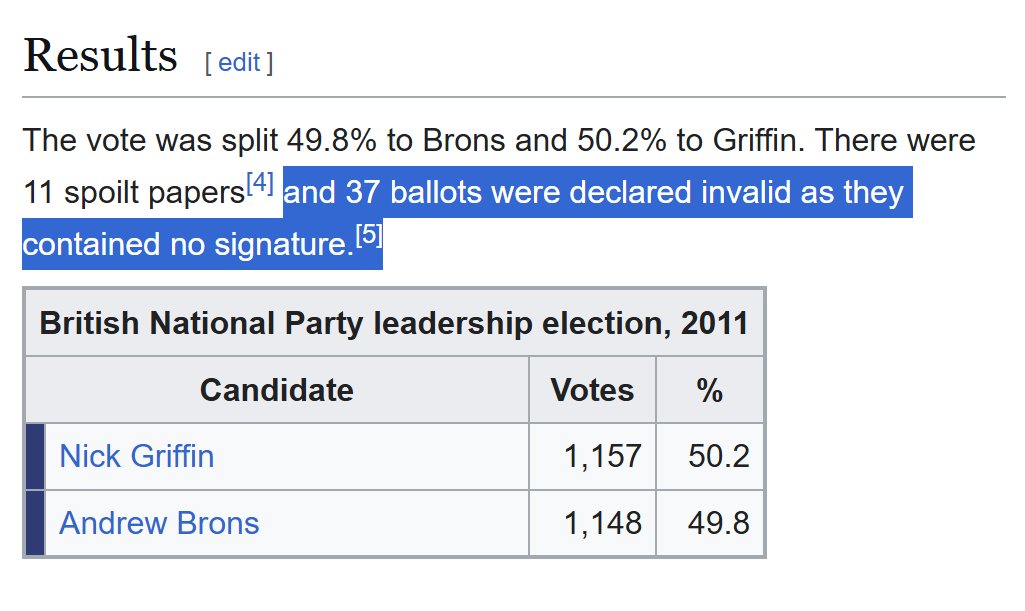Click the 49.8 percentage cell
The height and width of the screenshot is (611, 1025).
pos(718,523)
